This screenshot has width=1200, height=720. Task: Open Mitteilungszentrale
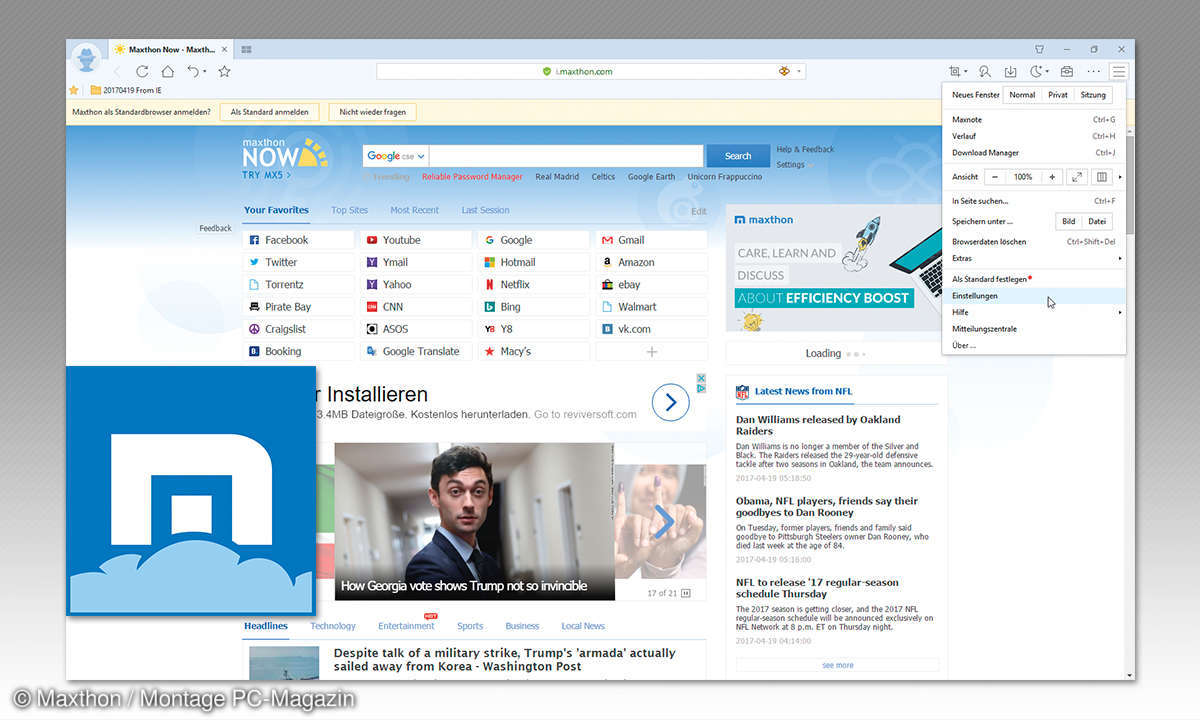(x=1034, y=328)
